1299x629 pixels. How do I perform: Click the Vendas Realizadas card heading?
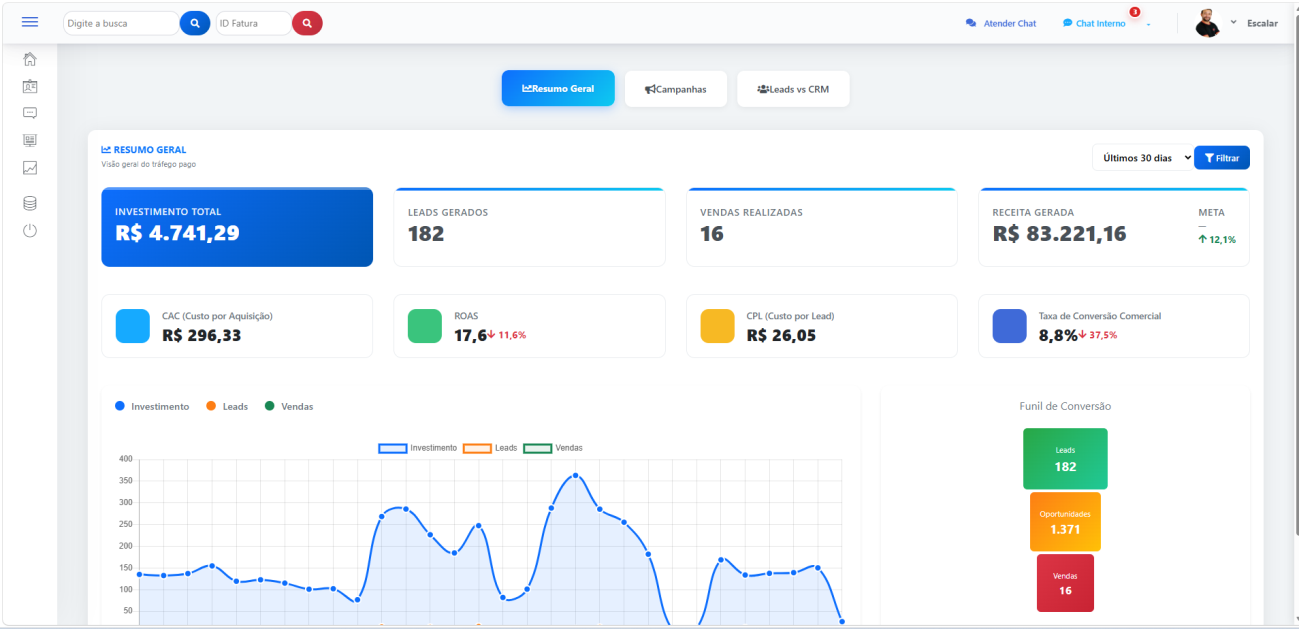pos(751,212)
